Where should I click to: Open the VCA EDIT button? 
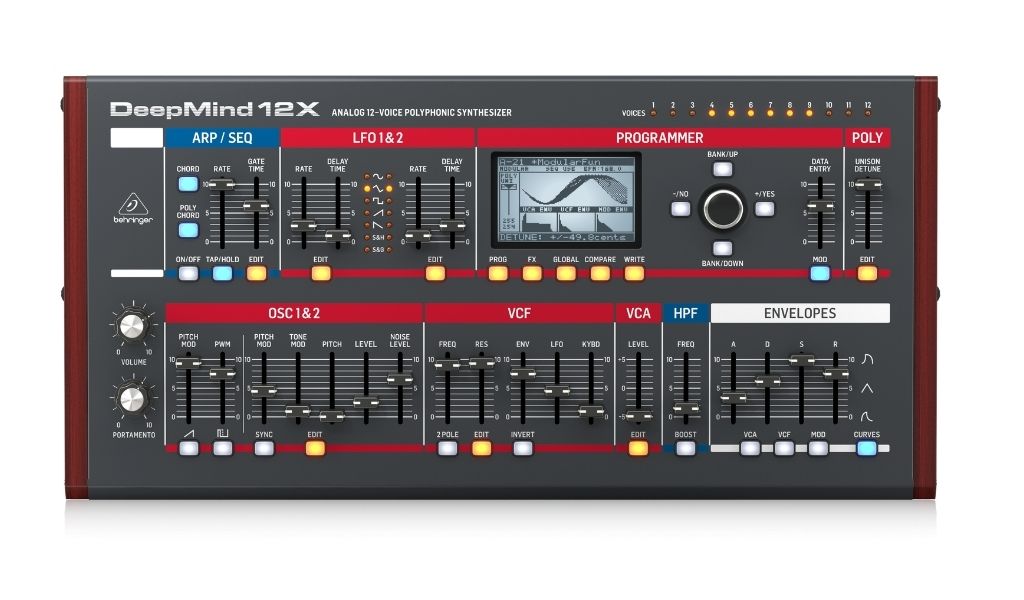point(638,449)
